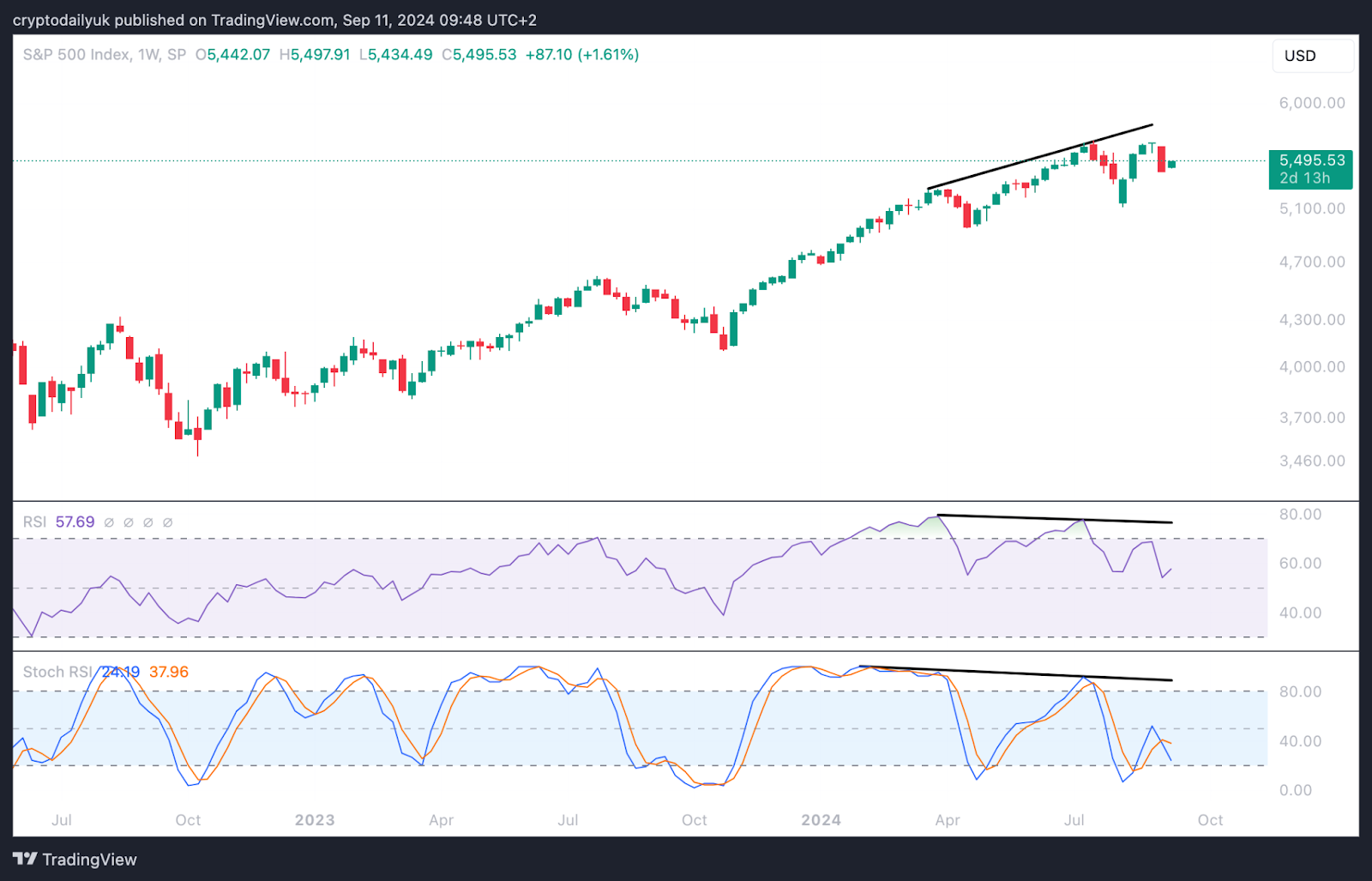The image size is (1372, 881).
Task: Select the close value C5,495.53
Action: [479, 55]
